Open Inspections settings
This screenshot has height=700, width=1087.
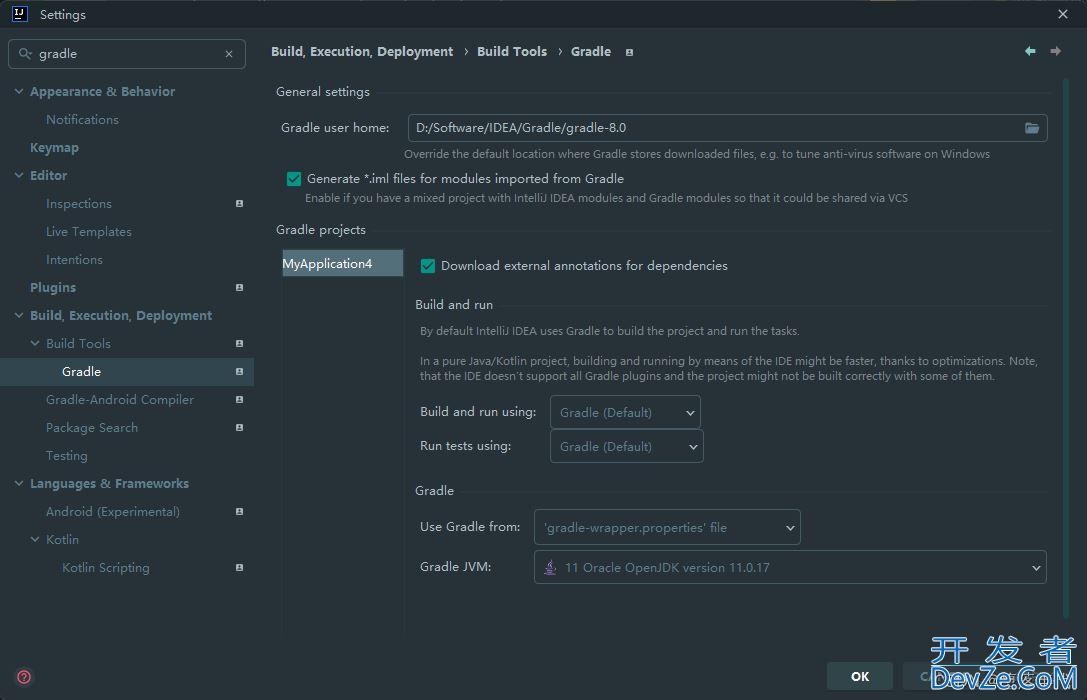78,204
